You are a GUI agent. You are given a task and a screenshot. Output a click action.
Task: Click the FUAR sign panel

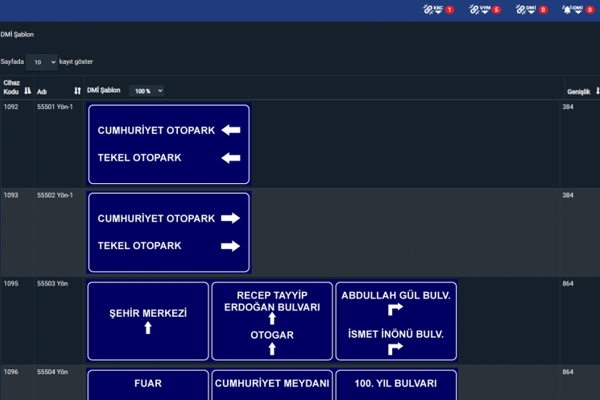[148, 385]
